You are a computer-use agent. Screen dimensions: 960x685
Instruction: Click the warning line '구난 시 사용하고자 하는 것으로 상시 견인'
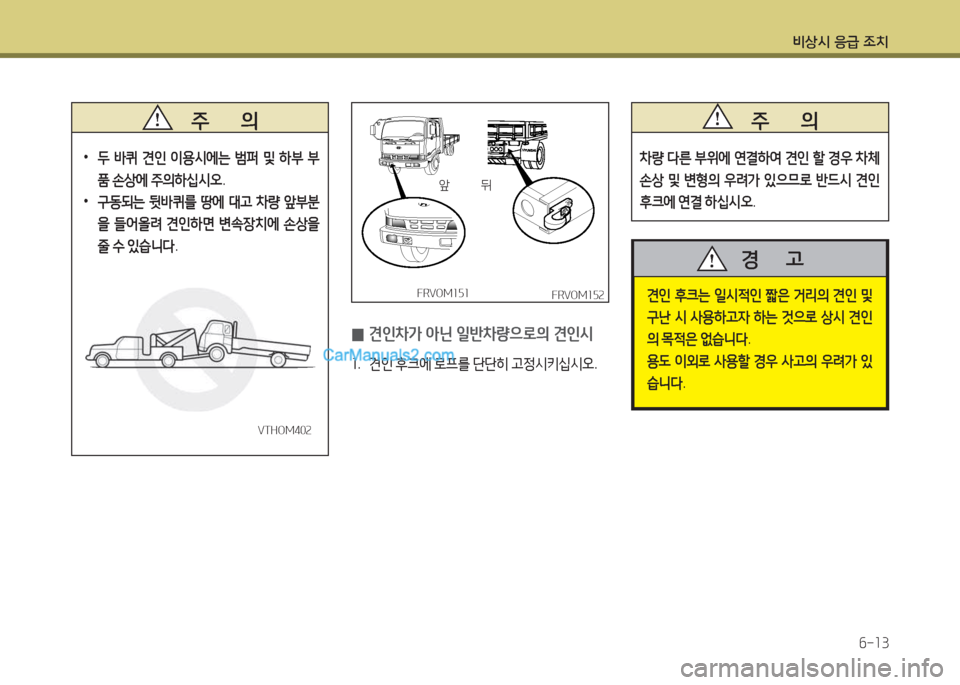760,318
